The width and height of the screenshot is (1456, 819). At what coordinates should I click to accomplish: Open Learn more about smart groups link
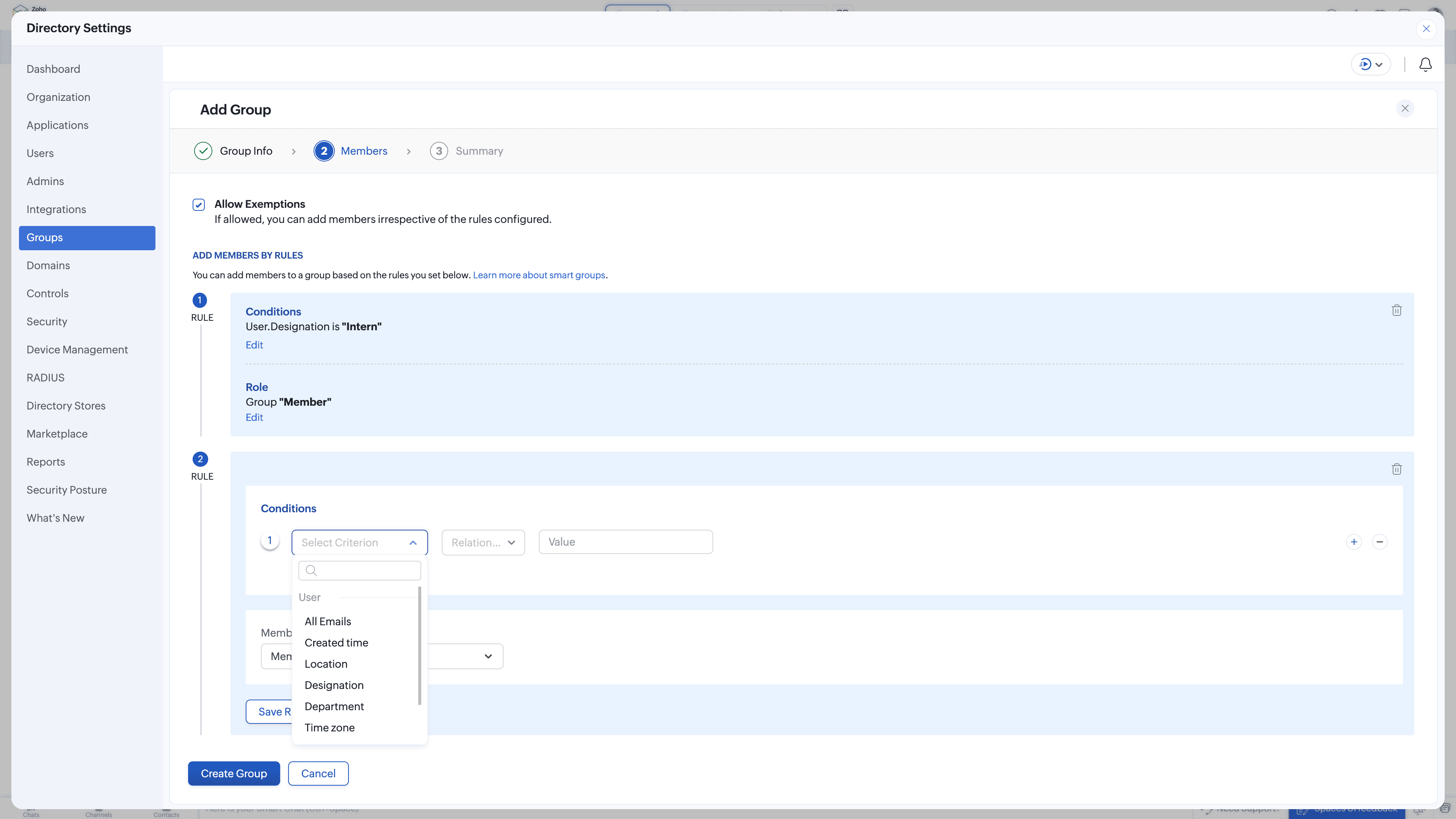tap(539, 275)
